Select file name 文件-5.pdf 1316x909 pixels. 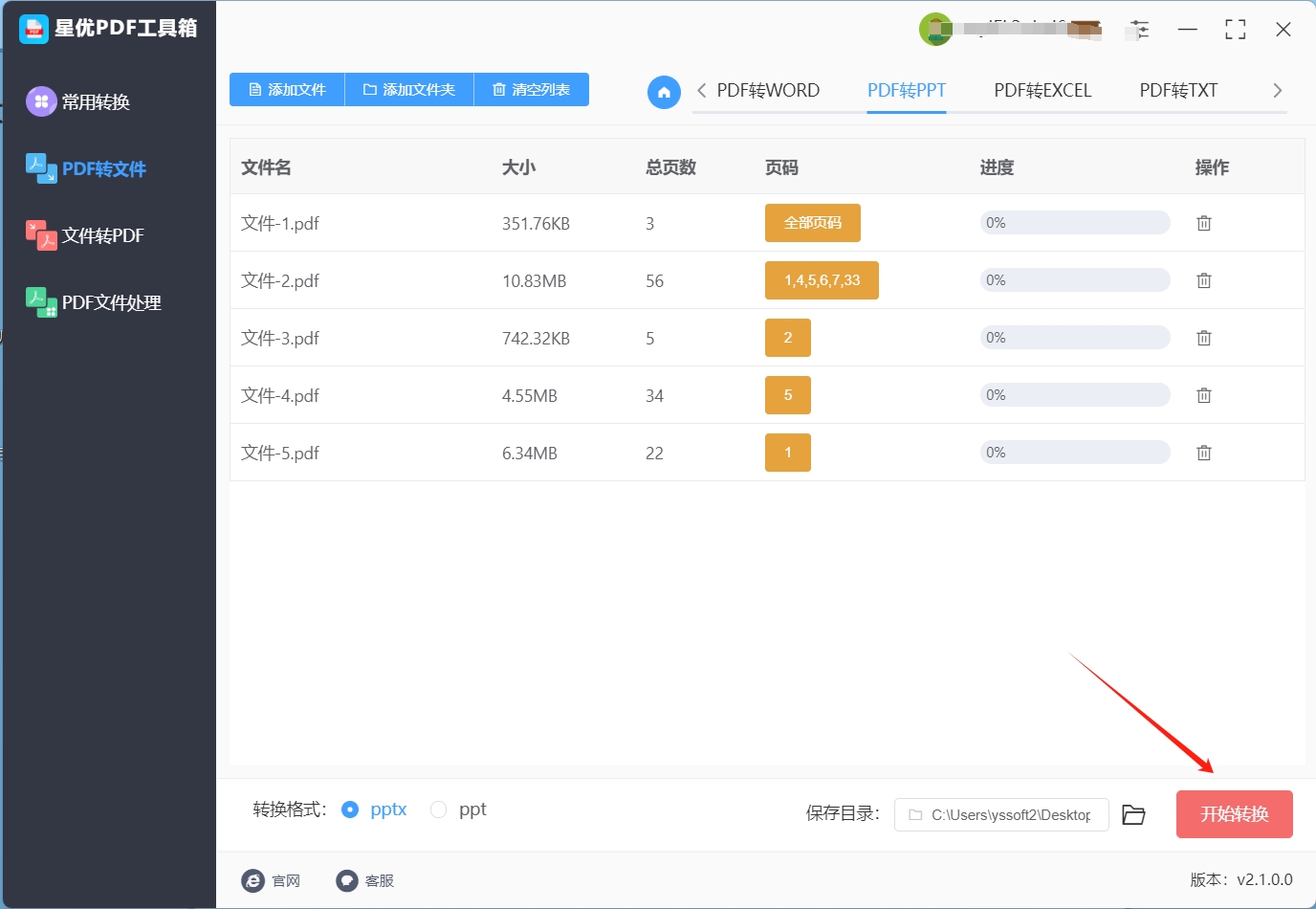(280, 454)
